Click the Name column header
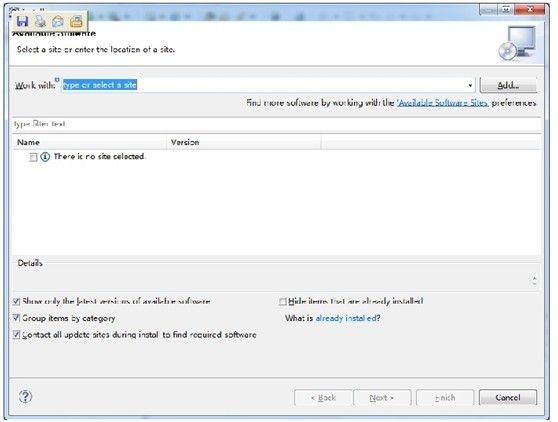The width and height of the screenshot is (558, 422). (x=89, y=142)
